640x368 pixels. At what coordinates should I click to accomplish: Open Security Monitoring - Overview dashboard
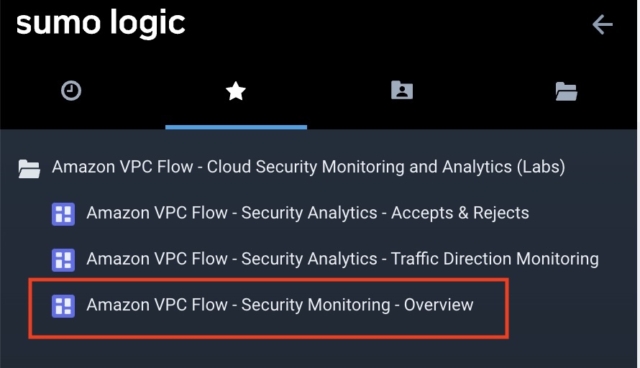280,305
